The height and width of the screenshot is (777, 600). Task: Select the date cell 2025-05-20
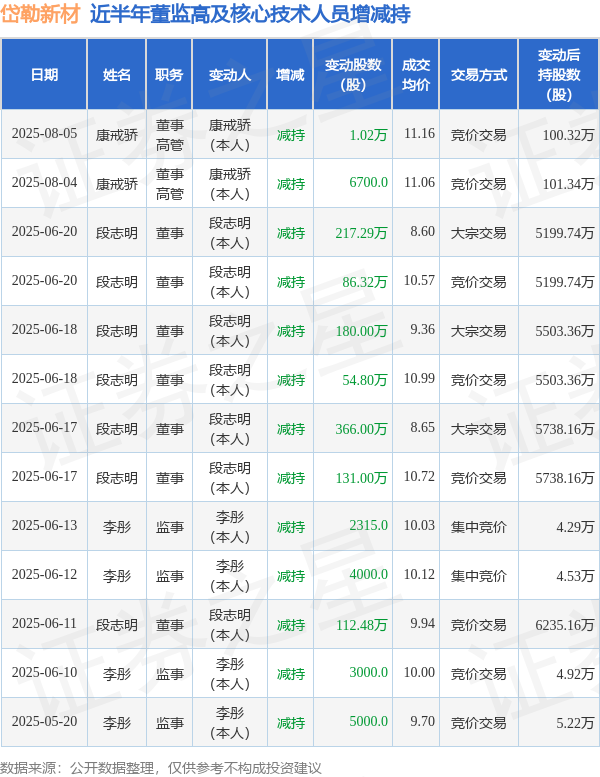pyautogui.click(x=45, y=722)
